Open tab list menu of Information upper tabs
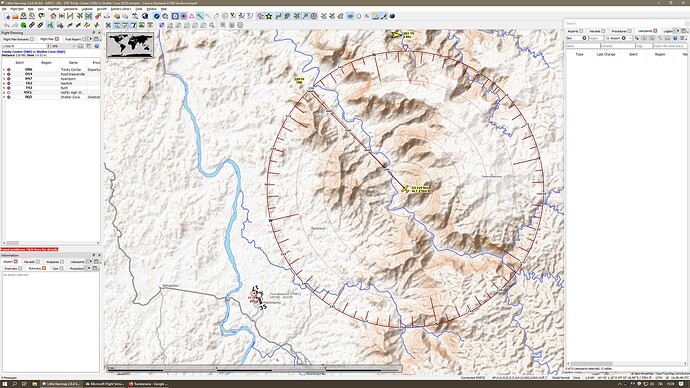The image size is (690, 388). tap(96, 262)
